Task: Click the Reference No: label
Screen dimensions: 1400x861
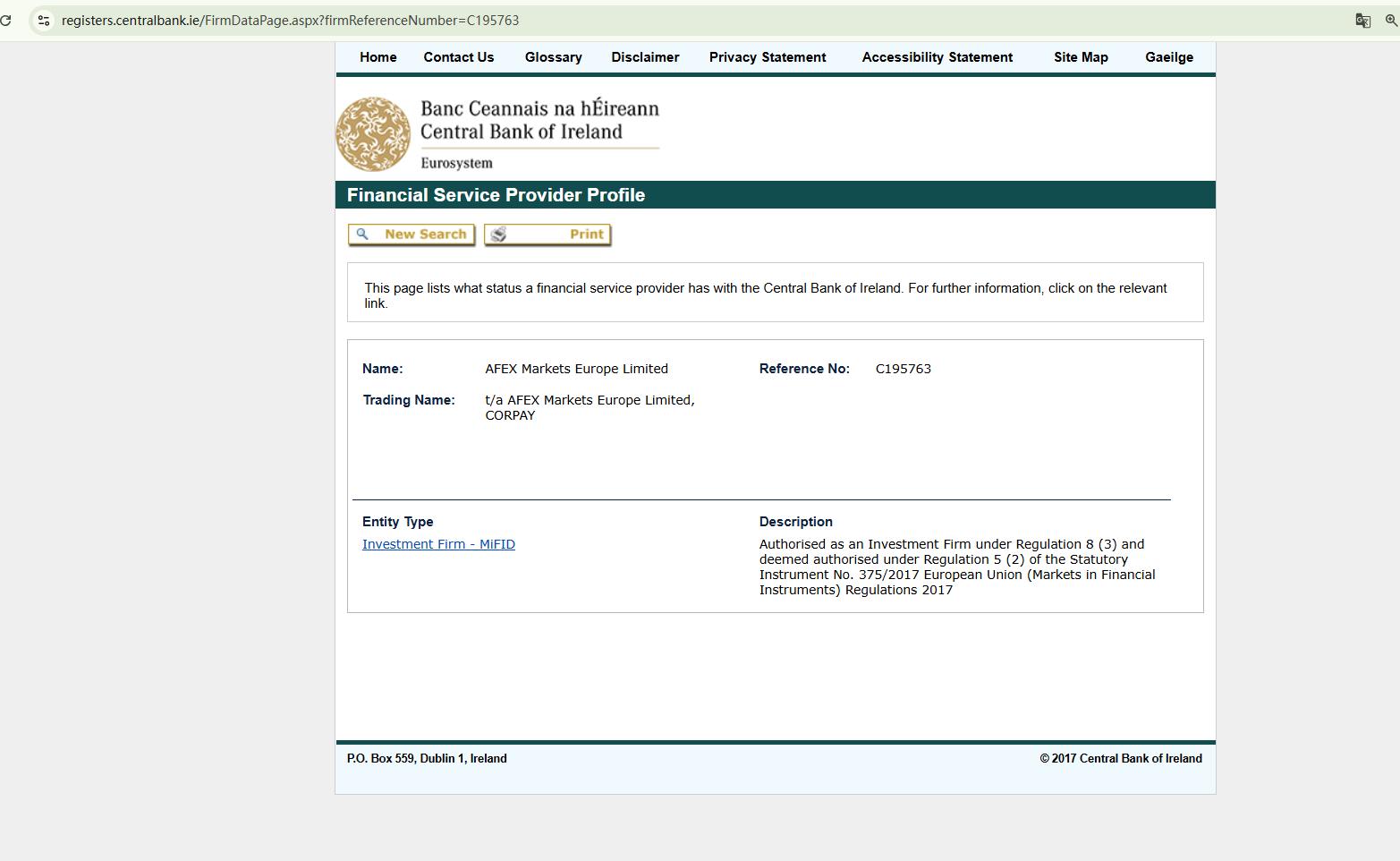Action: point(804,369)
